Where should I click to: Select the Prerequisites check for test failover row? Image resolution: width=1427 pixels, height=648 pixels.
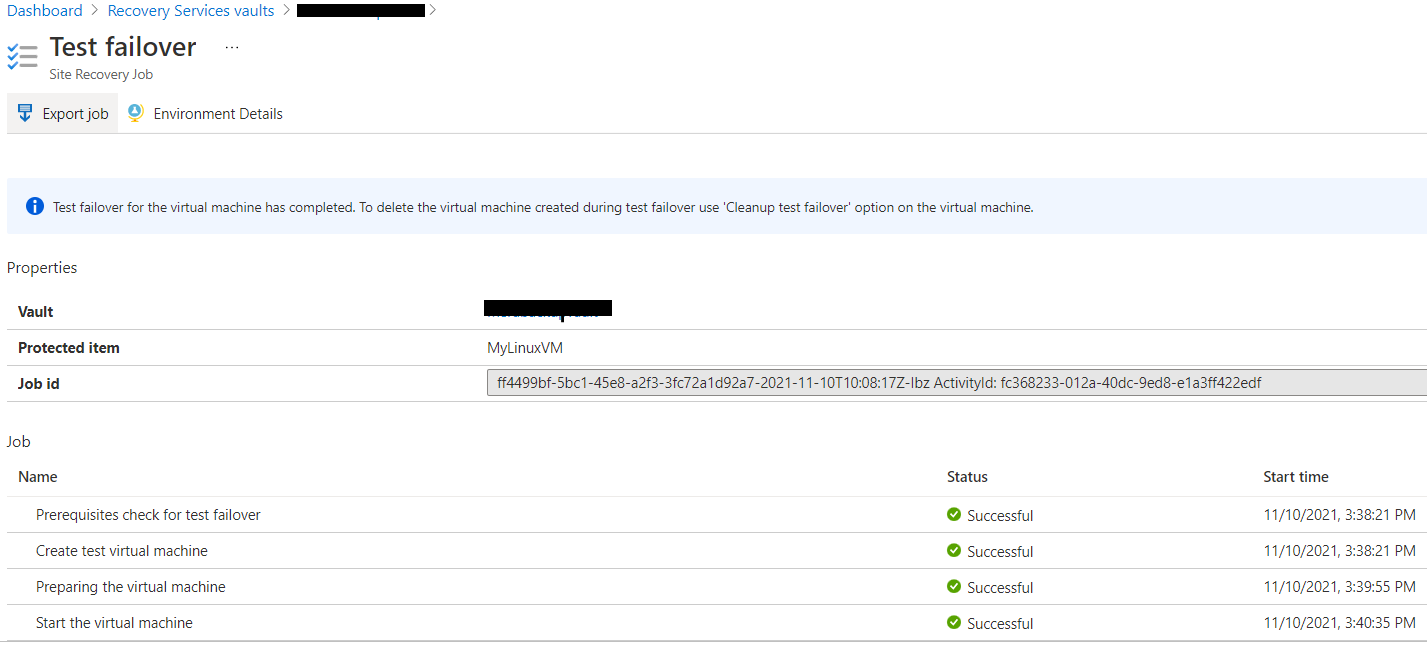tap(148, 514)
